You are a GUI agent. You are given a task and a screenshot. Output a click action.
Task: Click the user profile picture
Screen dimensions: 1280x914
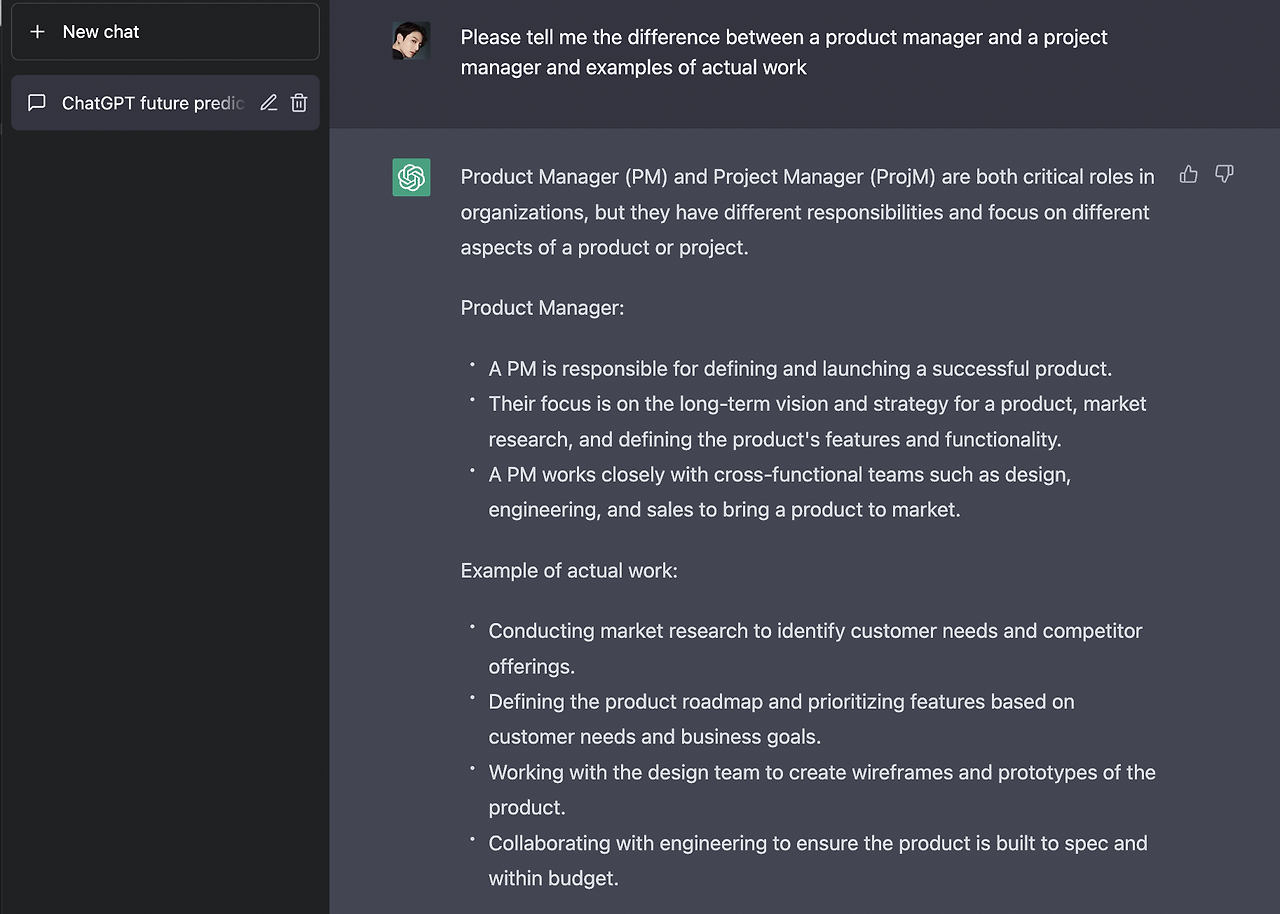click(411, 41)
